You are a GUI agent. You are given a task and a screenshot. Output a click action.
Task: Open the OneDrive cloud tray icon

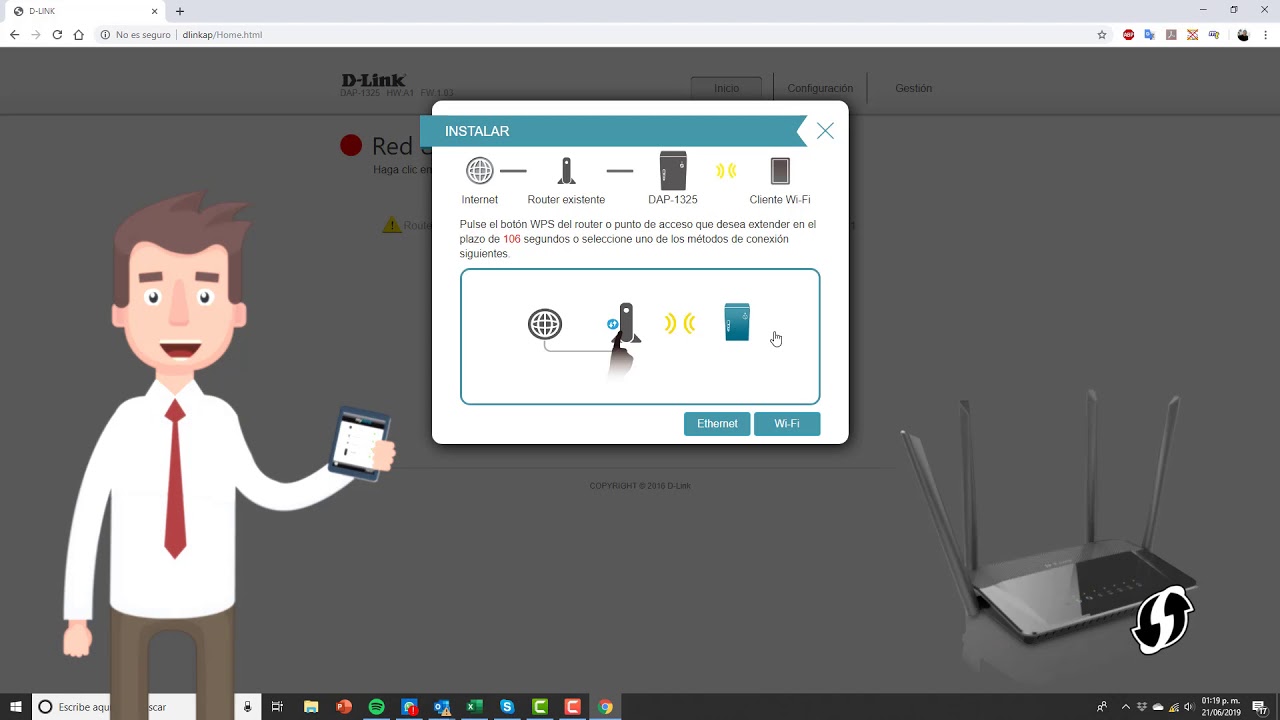tap(1157, 707)
